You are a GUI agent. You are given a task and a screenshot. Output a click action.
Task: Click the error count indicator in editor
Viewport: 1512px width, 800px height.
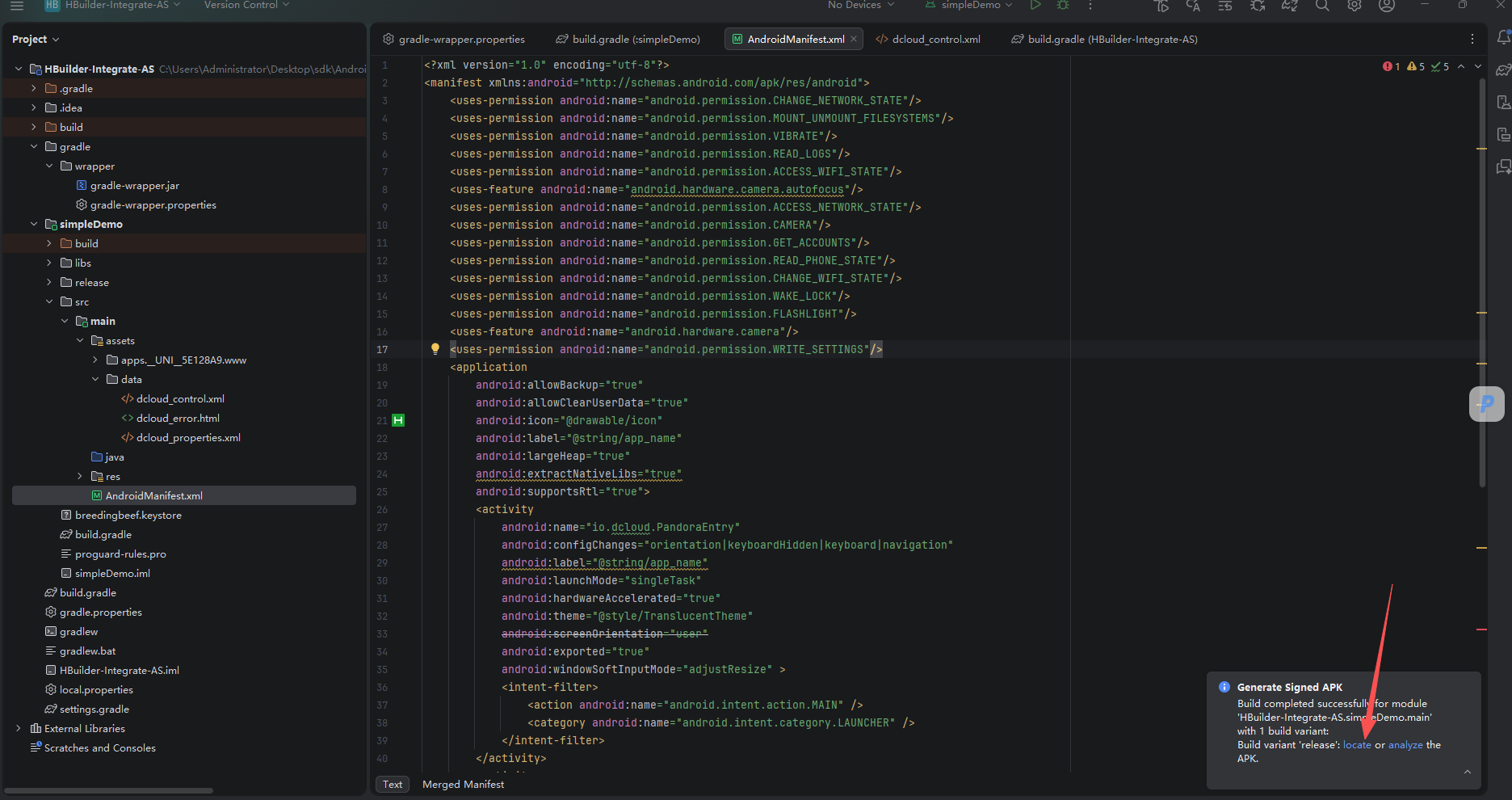click(x=1391, y=66)
